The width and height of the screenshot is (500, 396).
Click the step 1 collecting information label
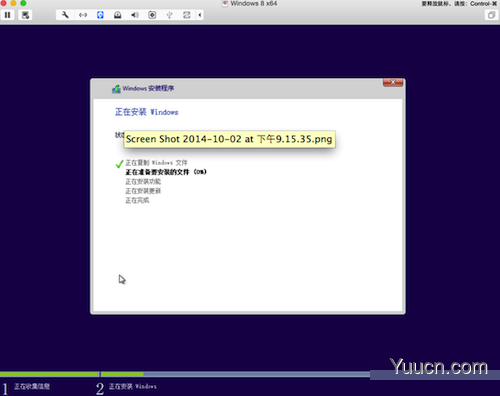[32, 386]
